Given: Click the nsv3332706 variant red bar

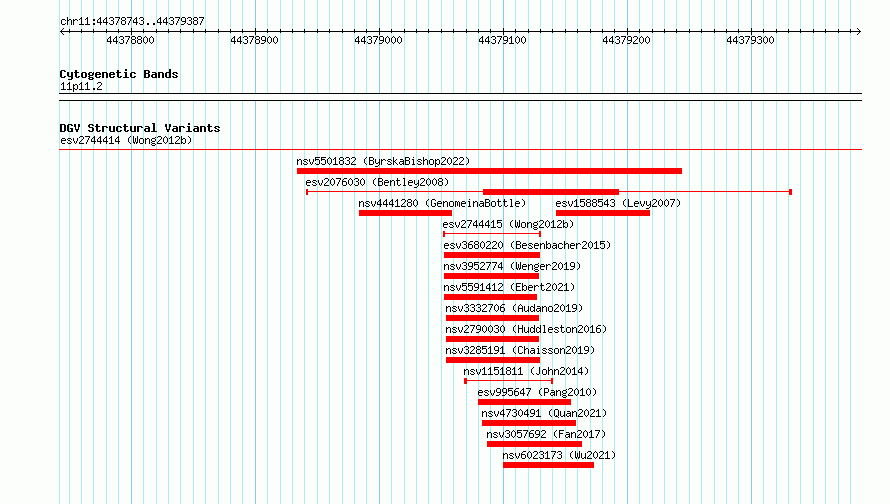Looking at the screenshot, I should coord(492,318).
